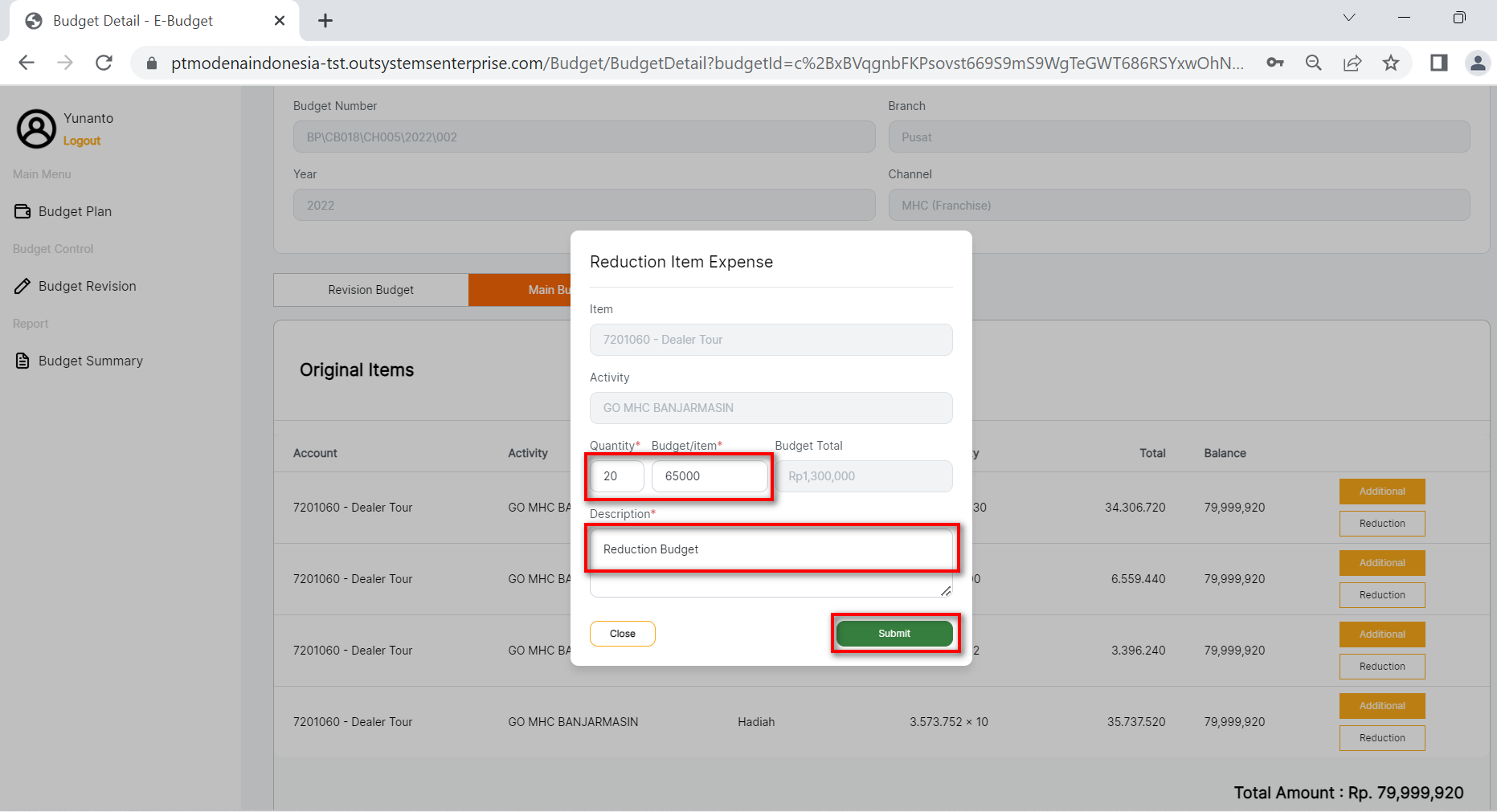Submit the reduction item expense
The width and height of the screenshot is (1497, 812).
(x=894, y=634)
